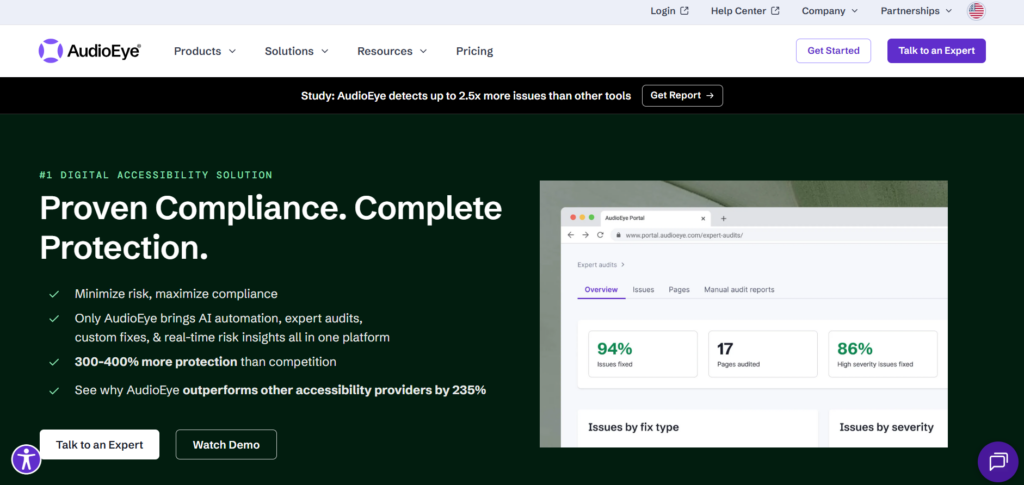The height and width of the screenshot is (485, 1024).
Task: Click 'Issues by severity' heading
Action: click(x=886, y=427)
